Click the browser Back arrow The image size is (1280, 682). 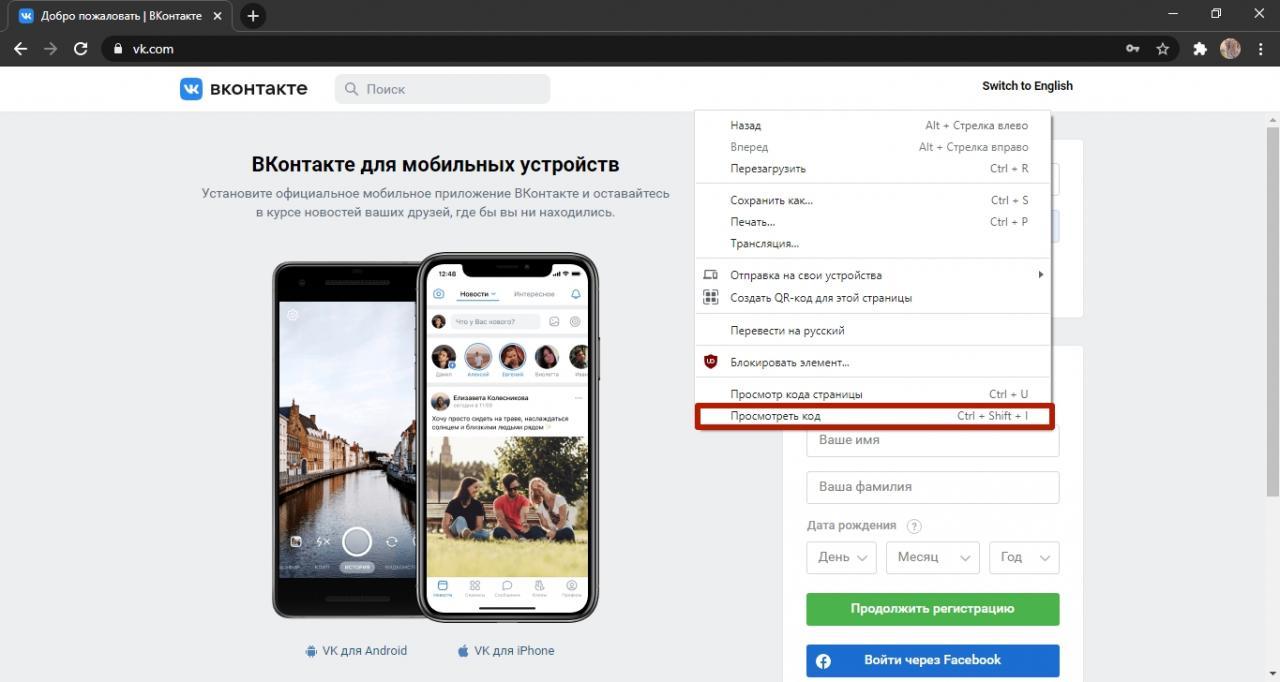pos(20,48)
